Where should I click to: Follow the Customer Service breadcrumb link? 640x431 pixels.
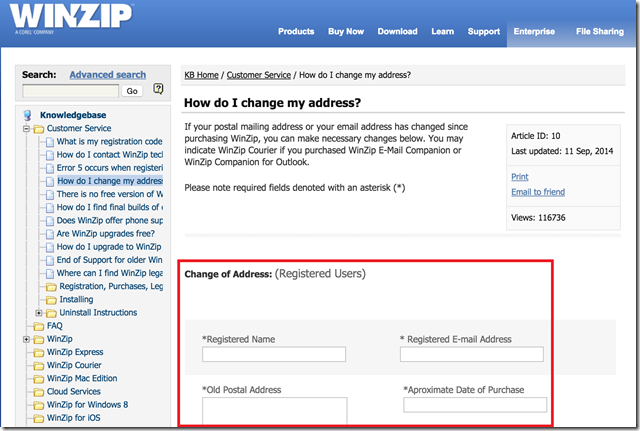[258, 75]
